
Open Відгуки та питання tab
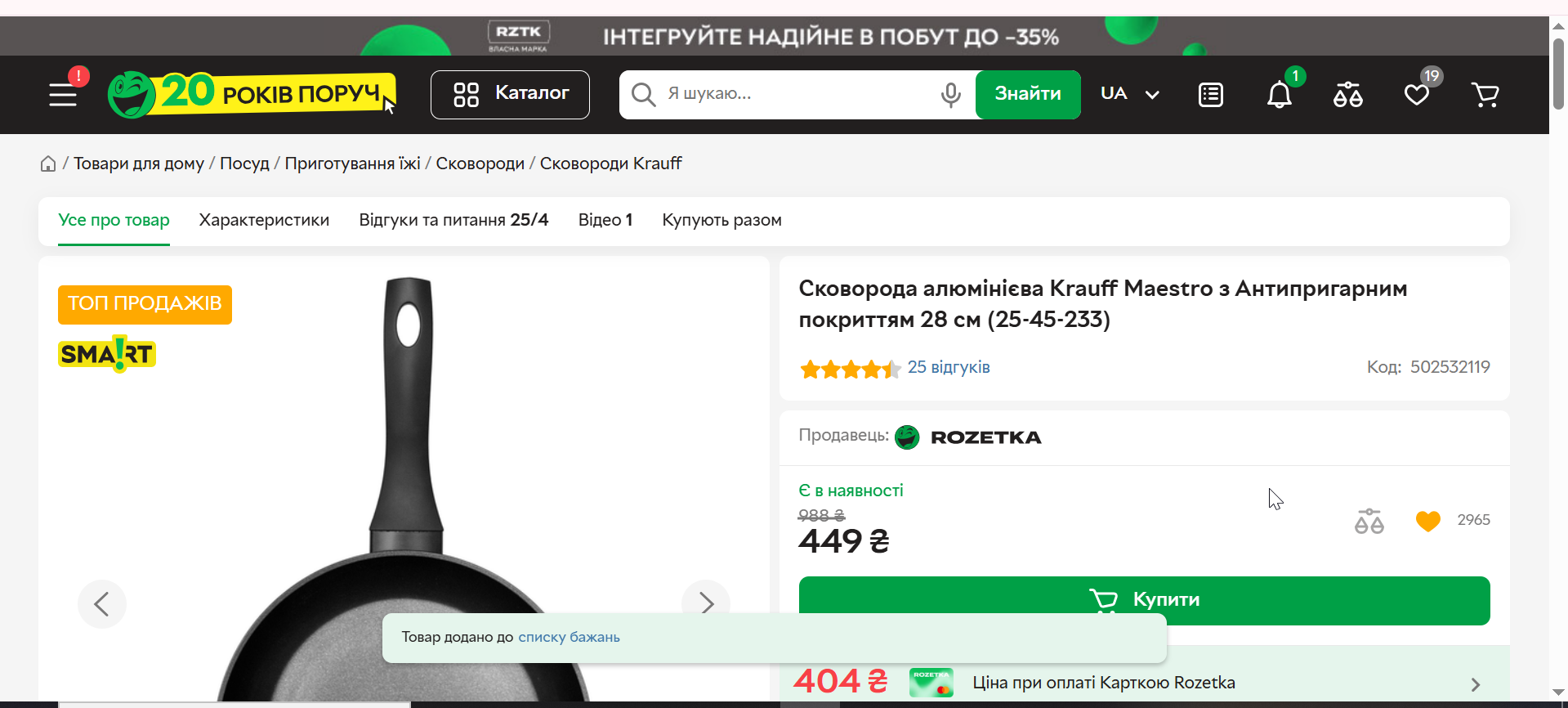pyautogui.click(x=453, y=220)
